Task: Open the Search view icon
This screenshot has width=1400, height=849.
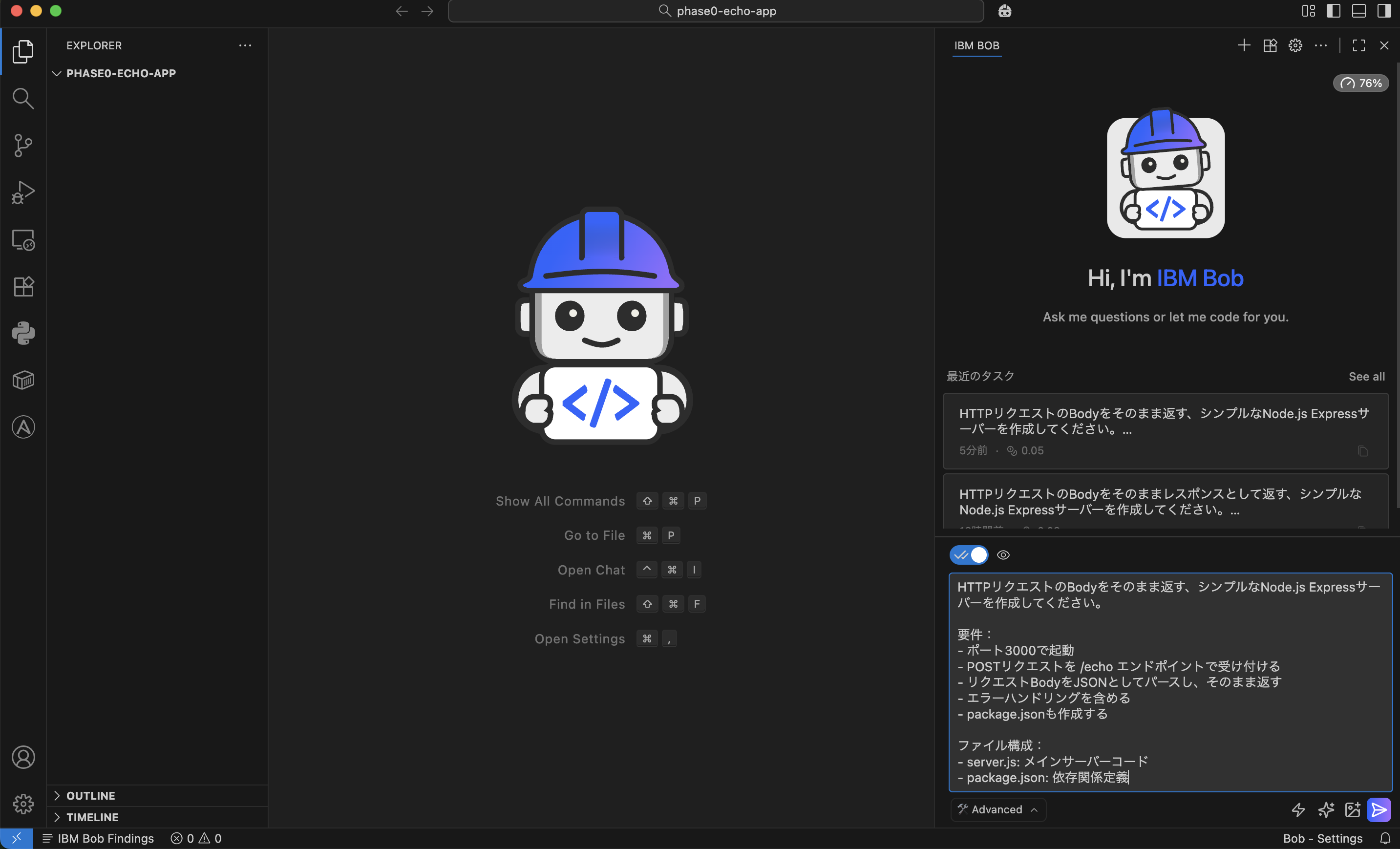Action: [x=23, y=98]
